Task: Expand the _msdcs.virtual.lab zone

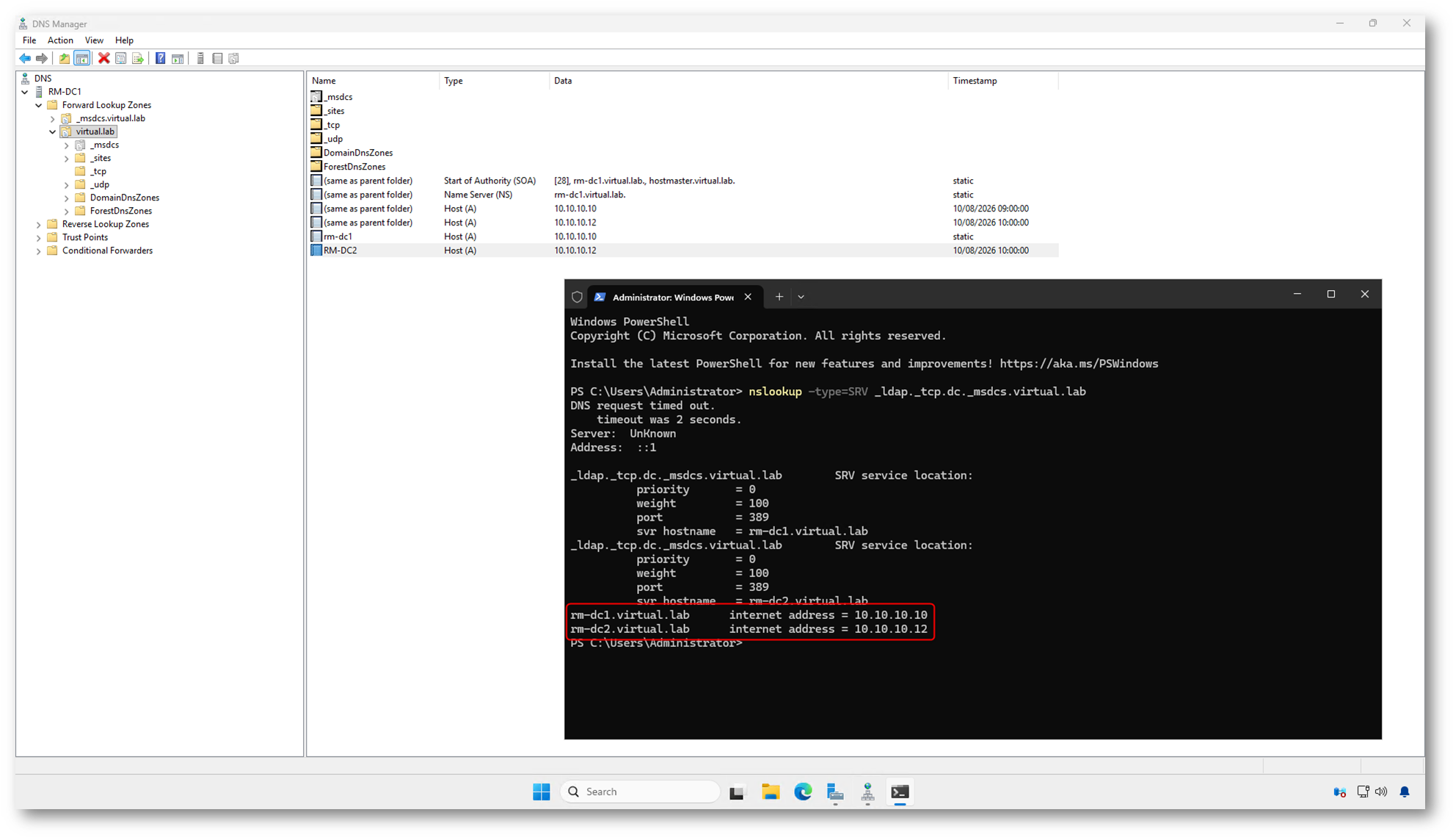Action: [x=53, y=118]
